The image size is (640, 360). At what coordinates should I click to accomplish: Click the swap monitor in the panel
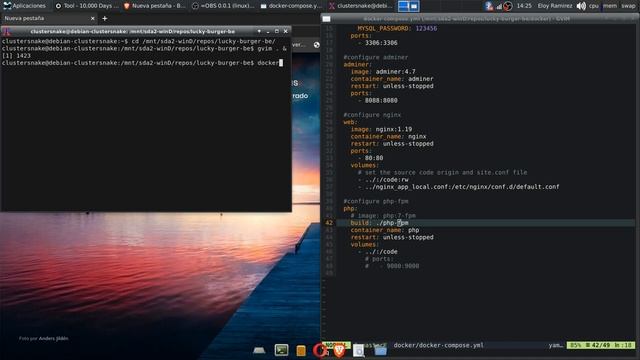pos(628,6)
